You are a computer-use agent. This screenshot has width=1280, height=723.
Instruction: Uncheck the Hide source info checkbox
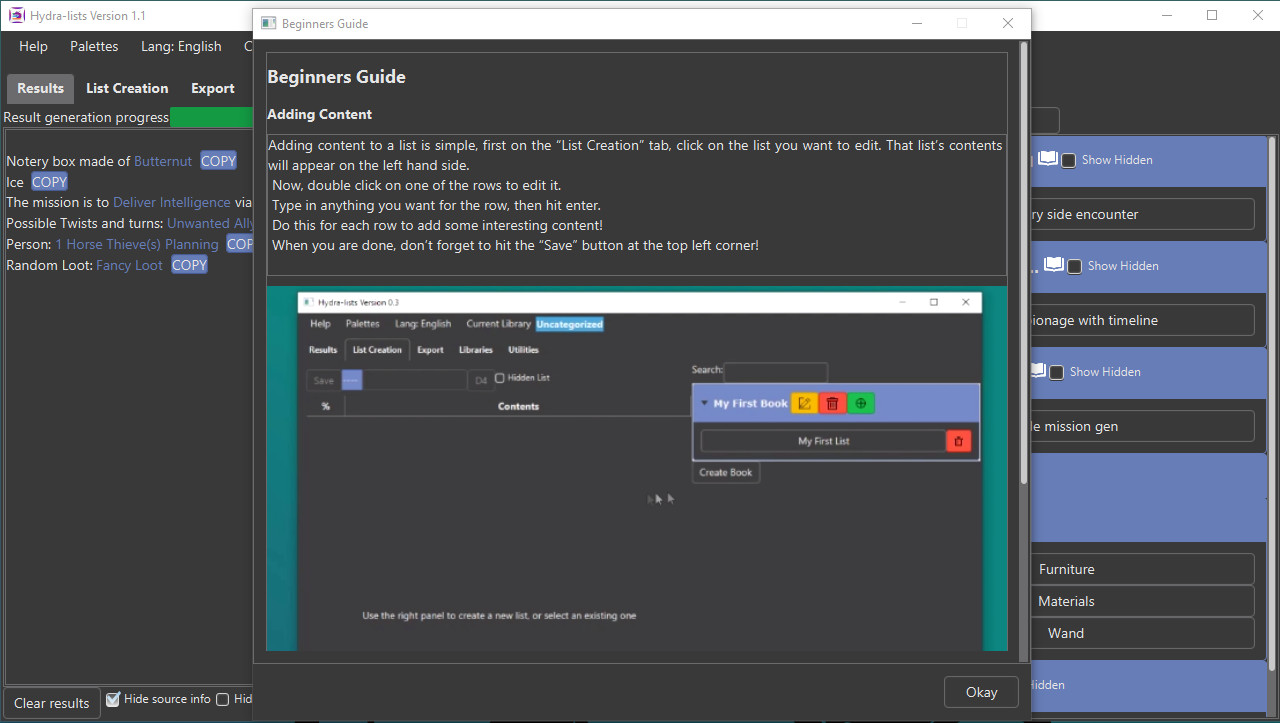pyautogui.click(x=113, y=699)
